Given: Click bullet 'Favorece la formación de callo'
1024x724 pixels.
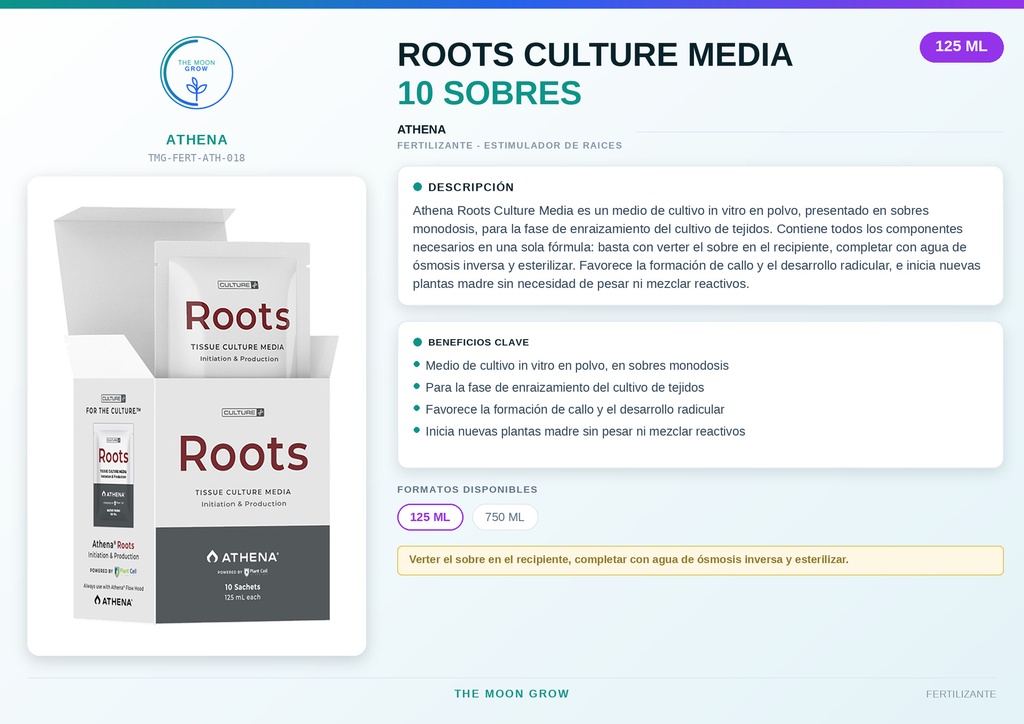Looking at the screenshot, I should tap(575, 409).
